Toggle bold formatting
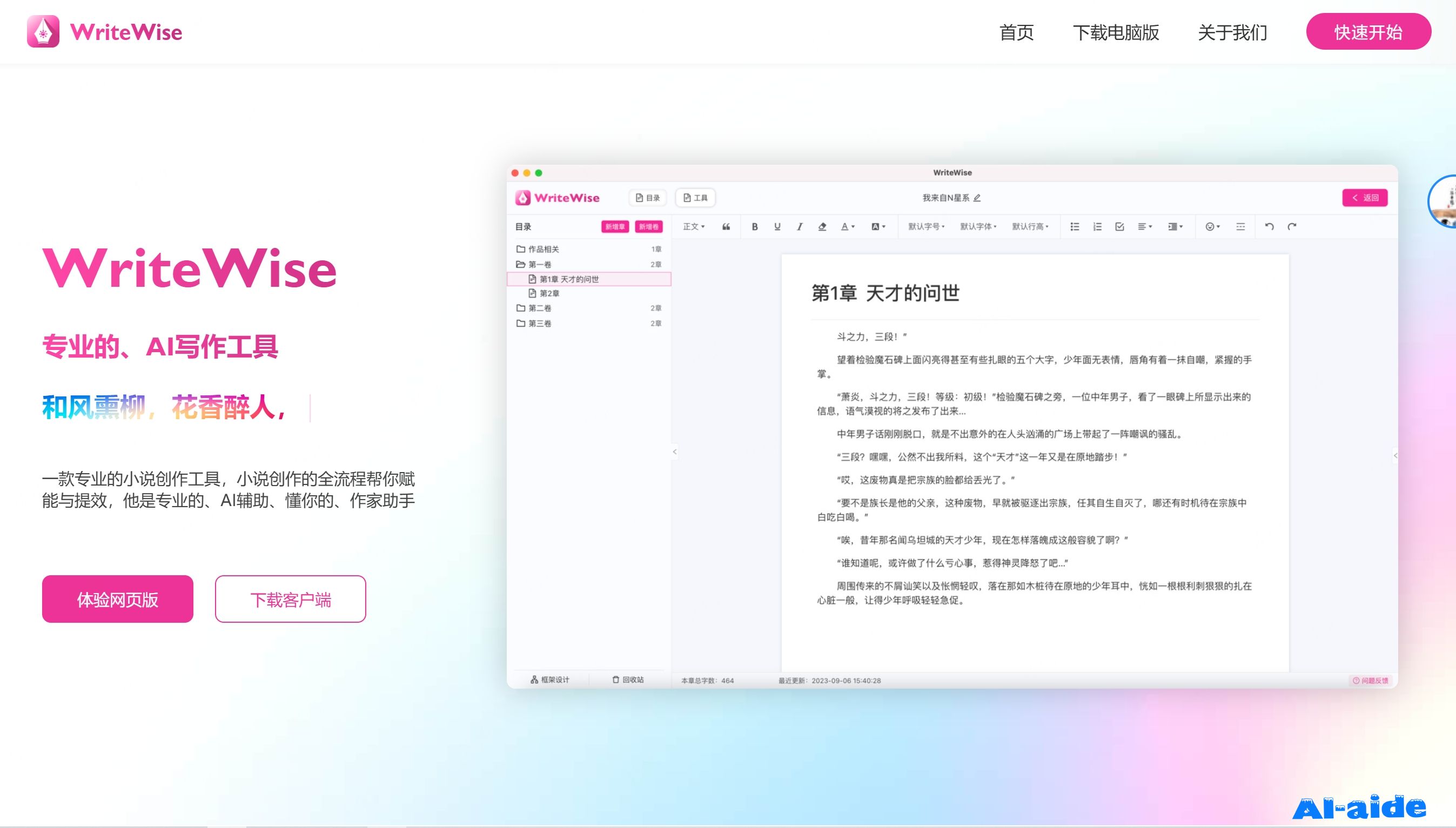Screen dimensions: 1456x828 [x=755, y=226]
